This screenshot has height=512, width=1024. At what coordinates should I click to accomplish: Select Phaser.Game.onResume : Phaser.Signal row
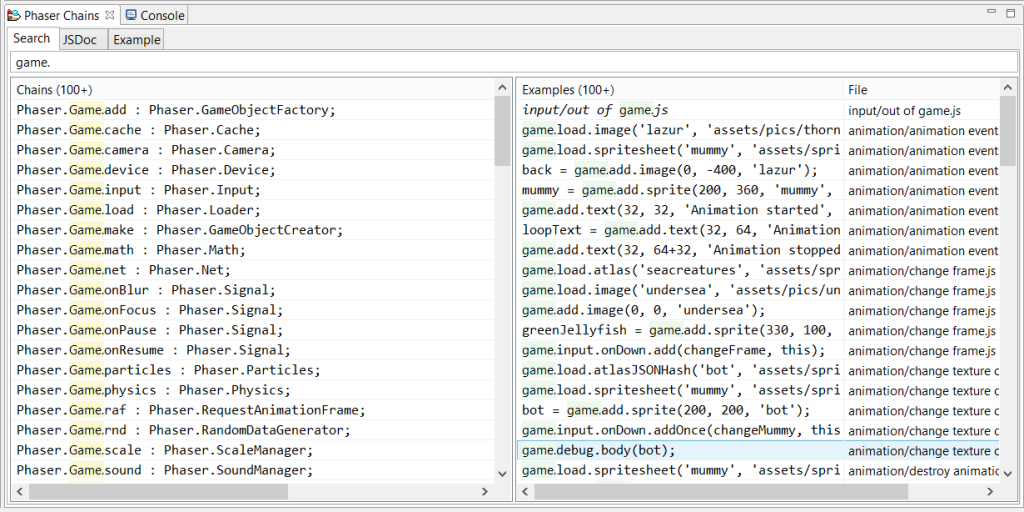tap(253, 350)
